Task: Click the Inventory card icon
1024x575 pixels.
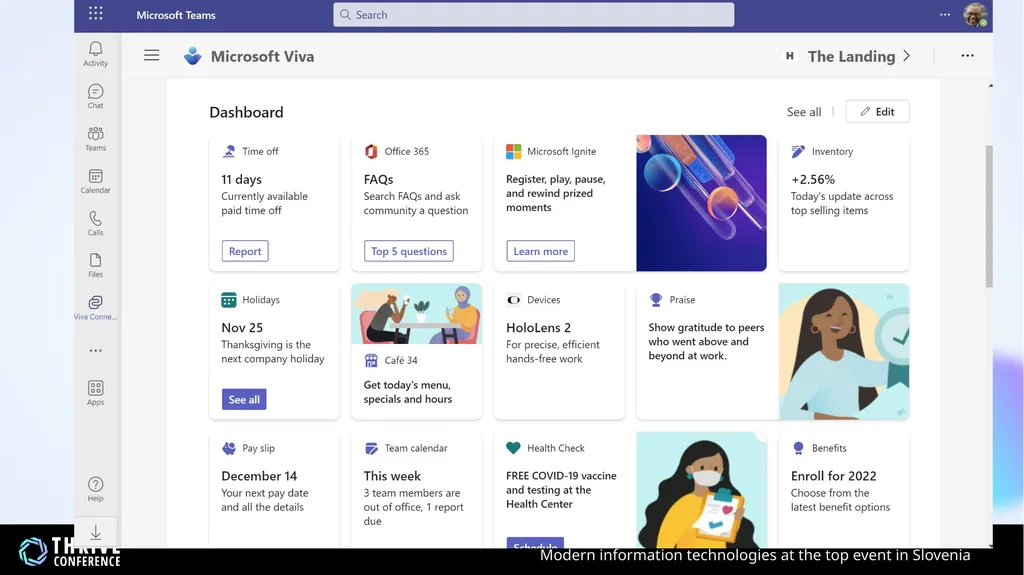Action: pos(798,152)
